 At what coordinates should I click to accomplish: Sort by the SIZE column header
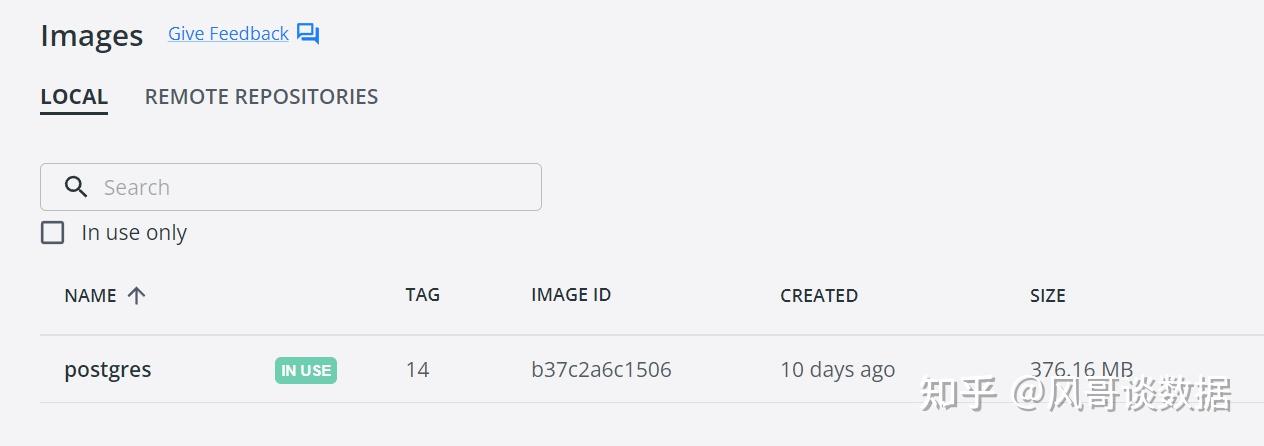[x=1047, y=295]
